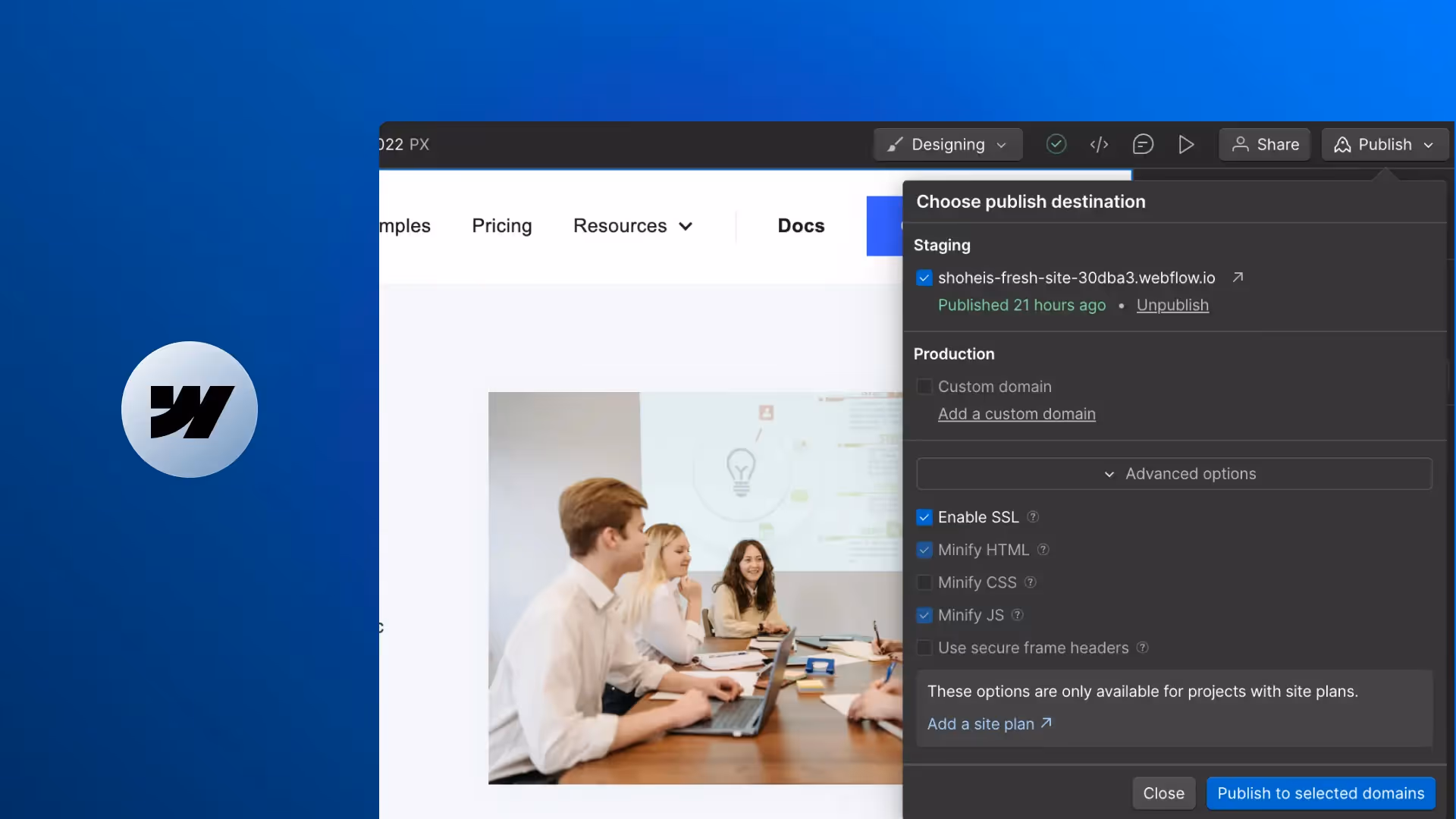Click the meeting room photo on canvas
Viewport: 1456px width, 819px height.
(694, 588)
